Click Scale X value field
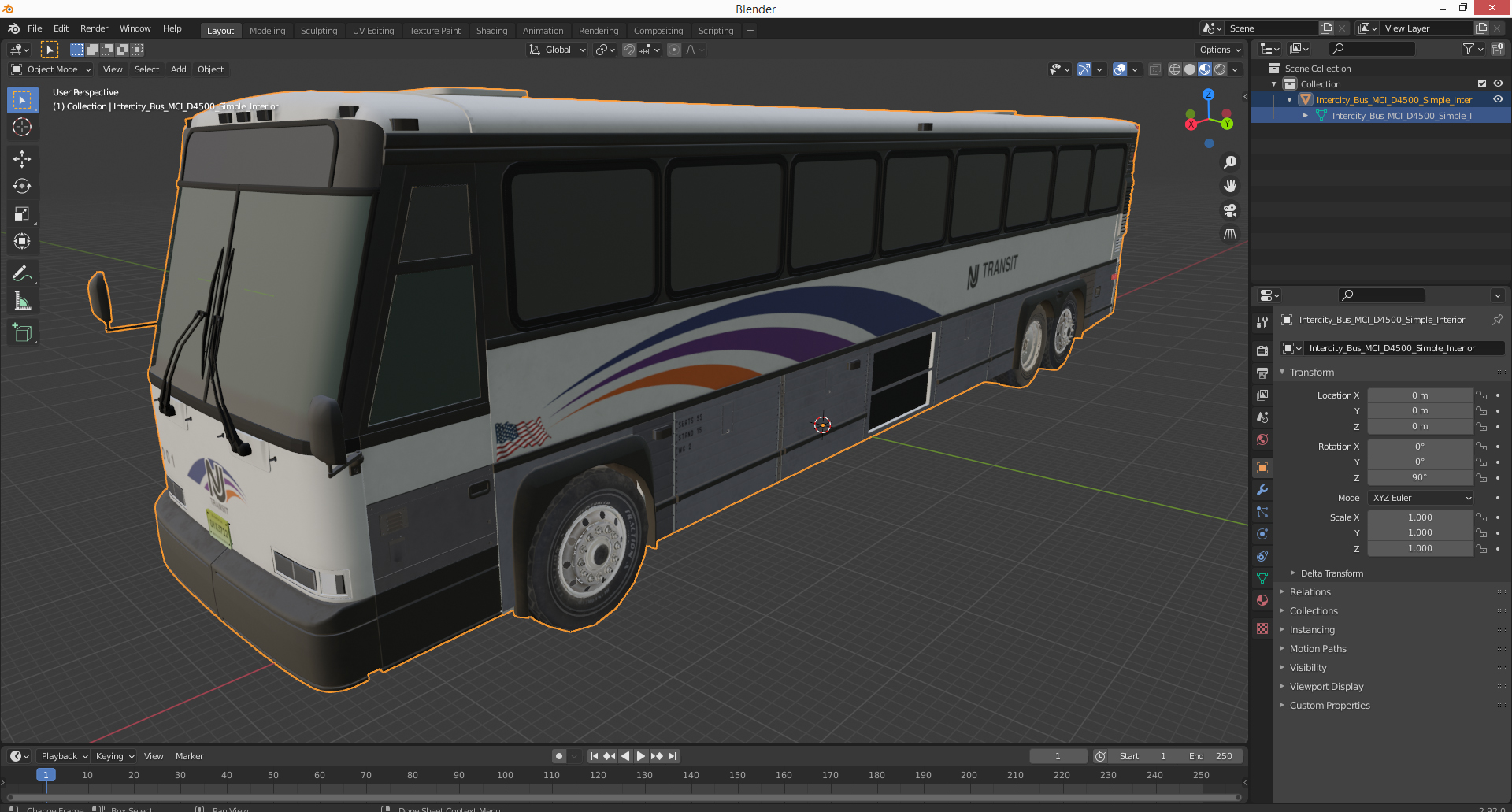This screenshot has width=1512, height=812. tap(1420, 517)
